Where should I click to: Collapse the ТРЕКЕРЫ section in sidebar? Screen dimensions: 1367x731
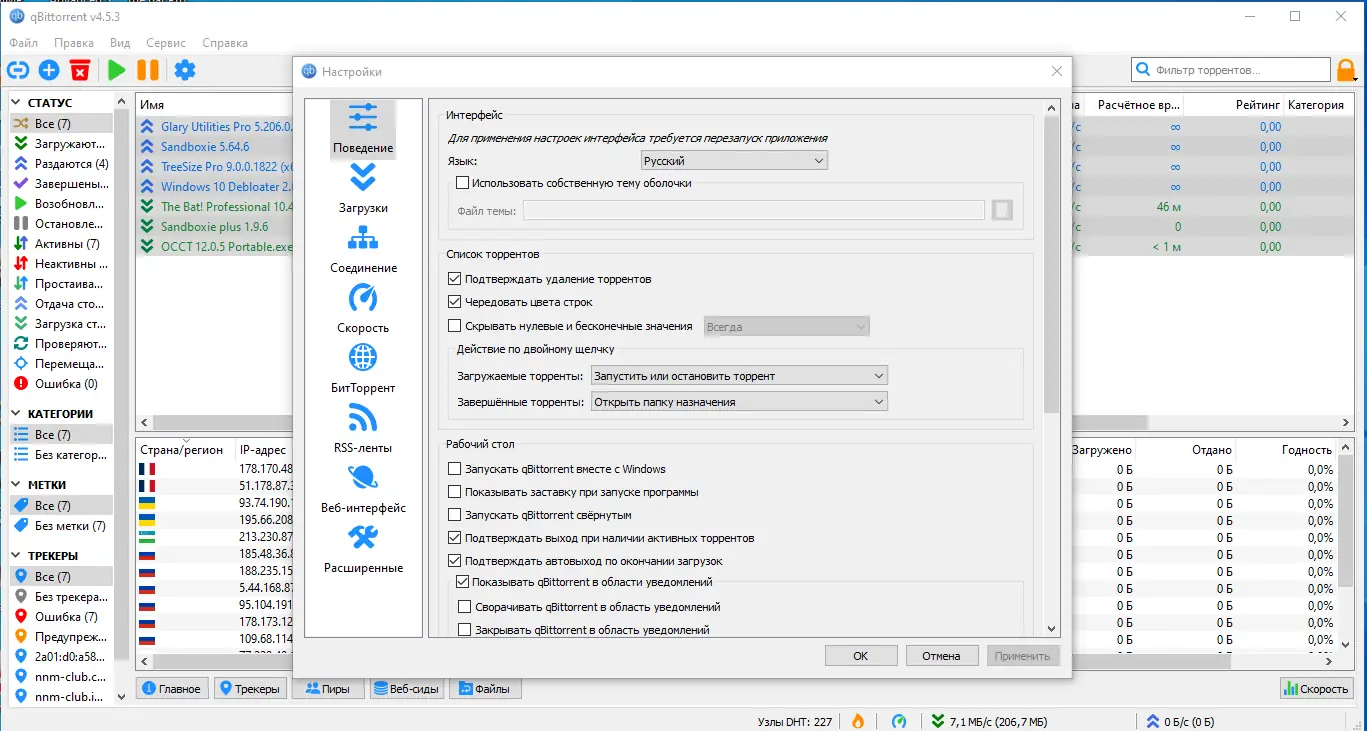click(x=18, y=556)
